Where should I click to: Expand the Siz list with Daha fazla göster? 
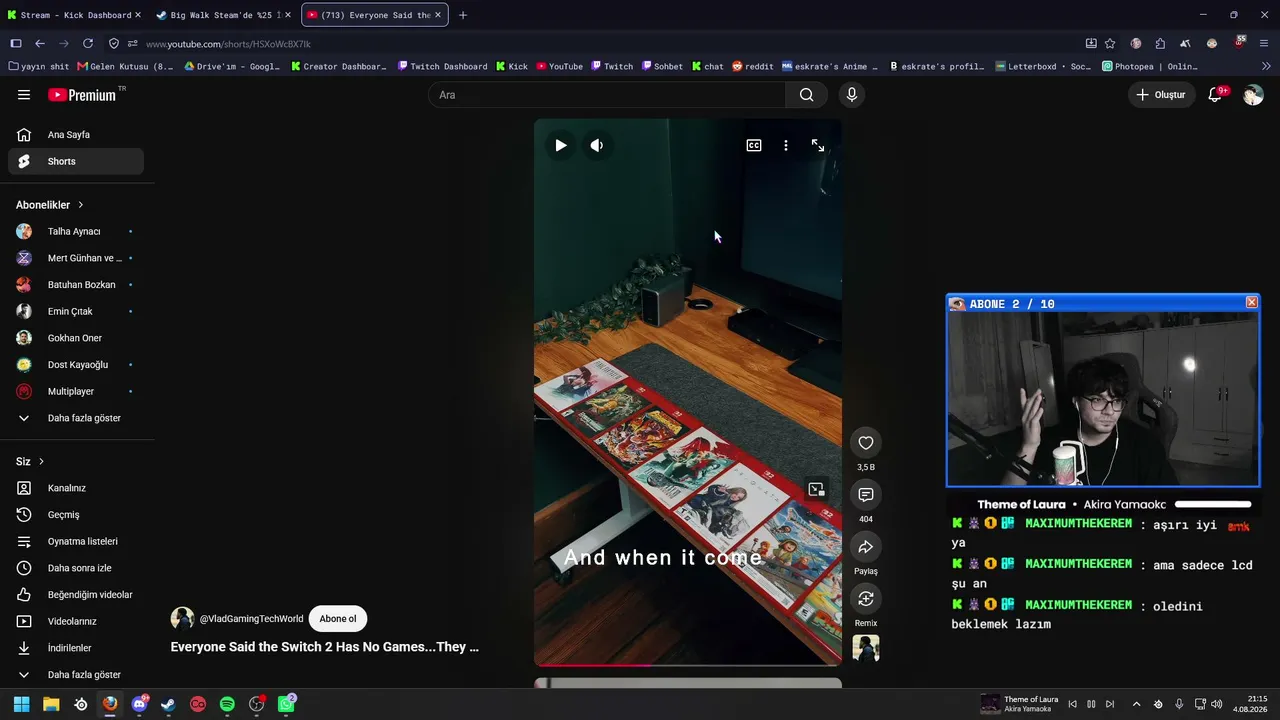point(76,675)
